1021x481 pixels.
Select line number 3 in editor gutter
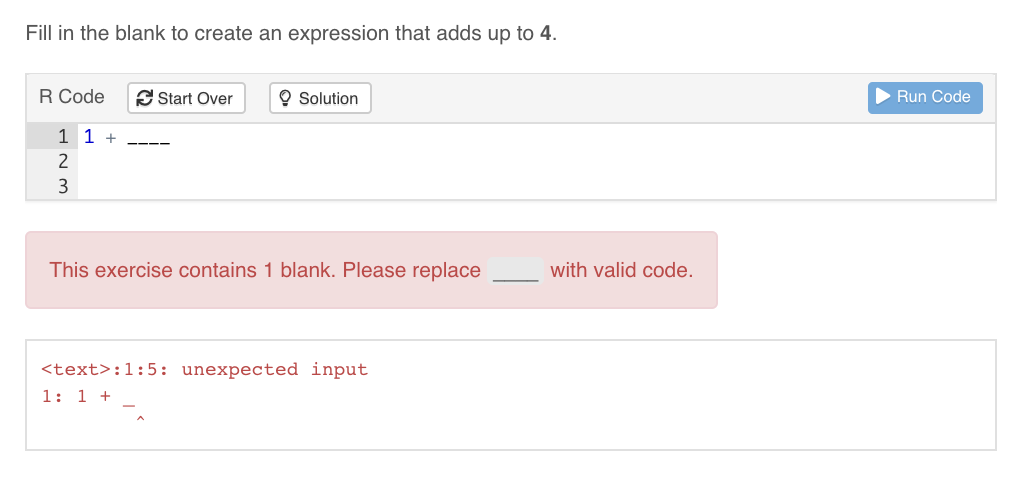pos(63,184)
